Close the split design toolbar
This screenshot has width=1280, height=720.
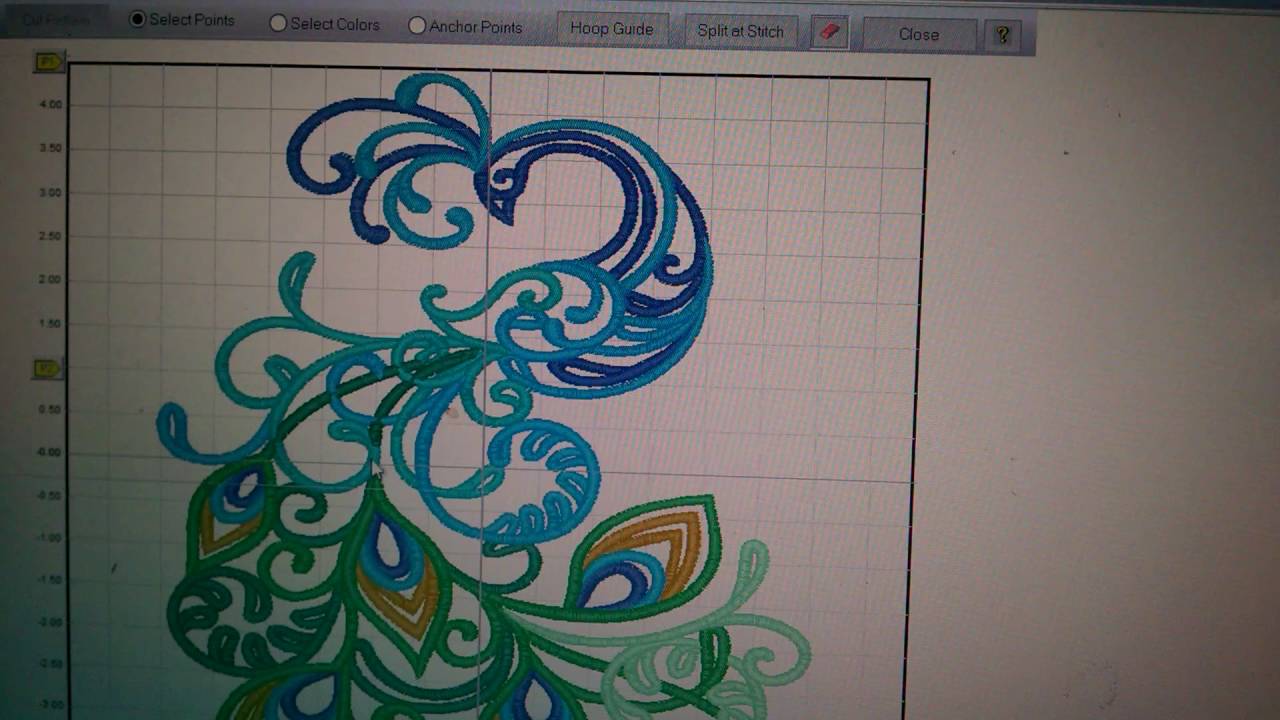pyautogui.click(x=918, y=35)
